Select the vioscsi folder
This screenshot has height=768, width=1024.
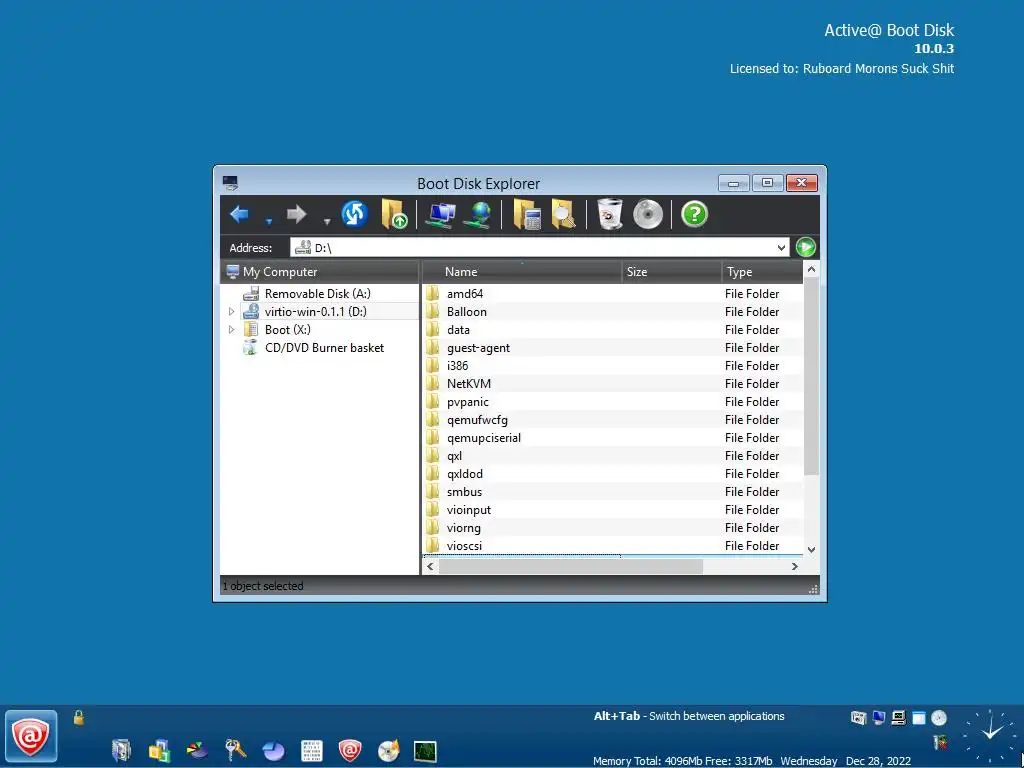pos(464,546)
